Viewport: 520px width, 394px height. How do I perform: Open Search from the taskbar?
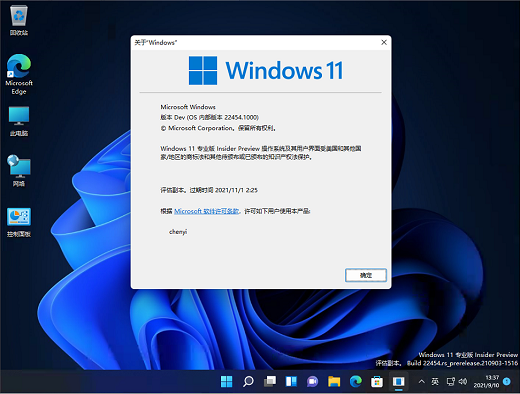click(x=248, y=381)
